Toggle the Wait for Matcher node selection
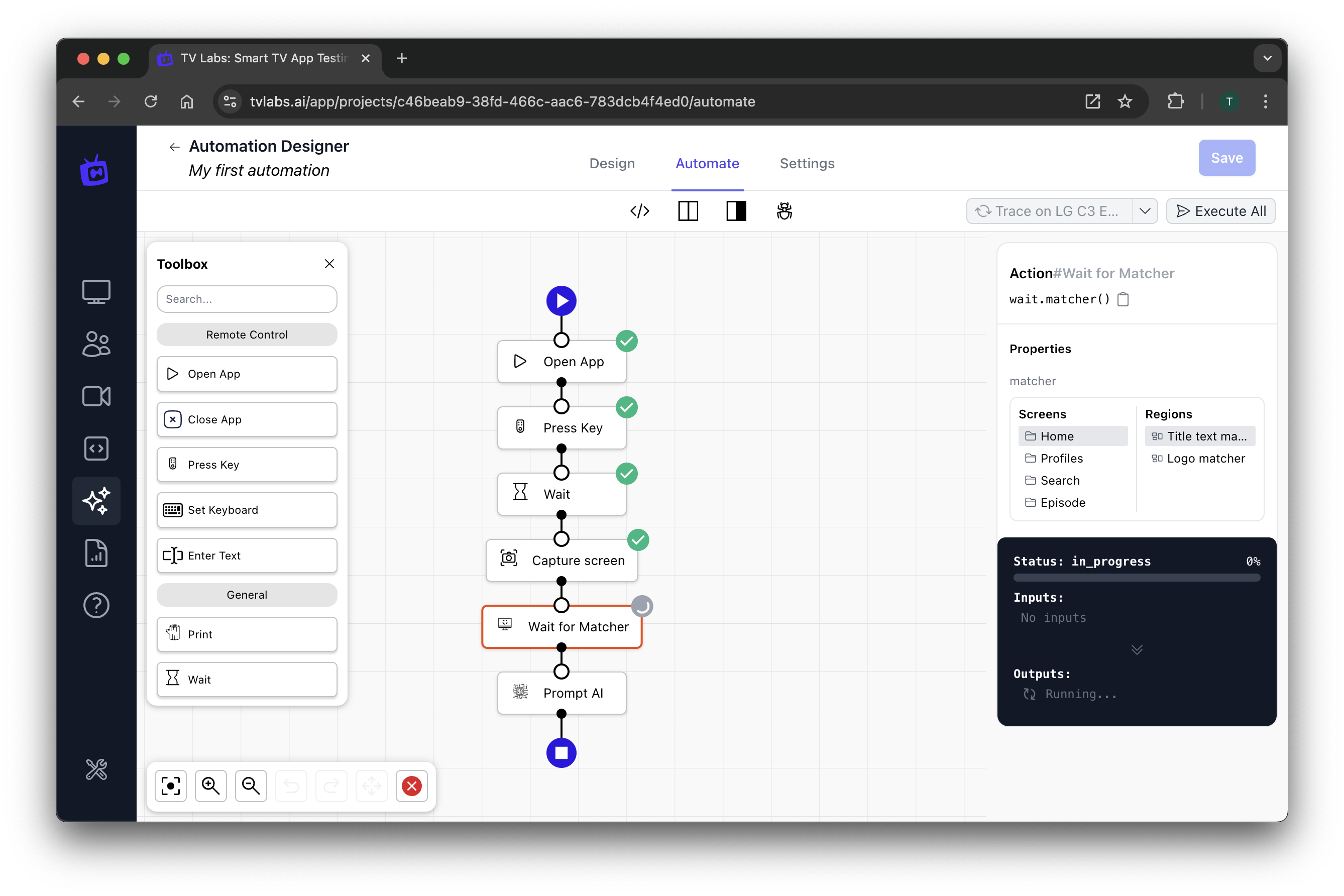 (562, 626)
